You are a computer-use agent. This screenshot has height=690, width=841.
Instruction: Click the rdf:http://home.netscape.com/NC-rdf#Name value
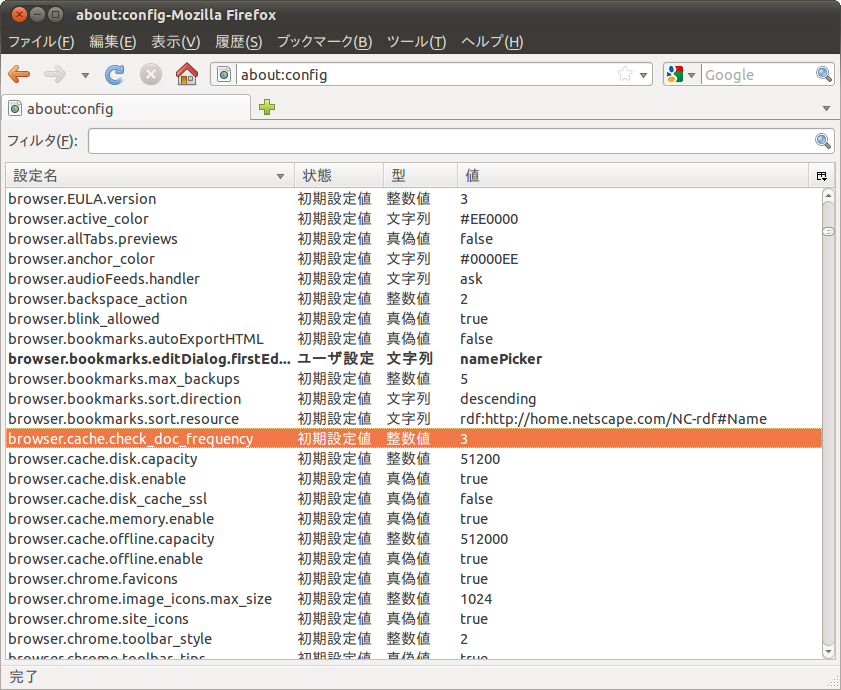(613, 419)
